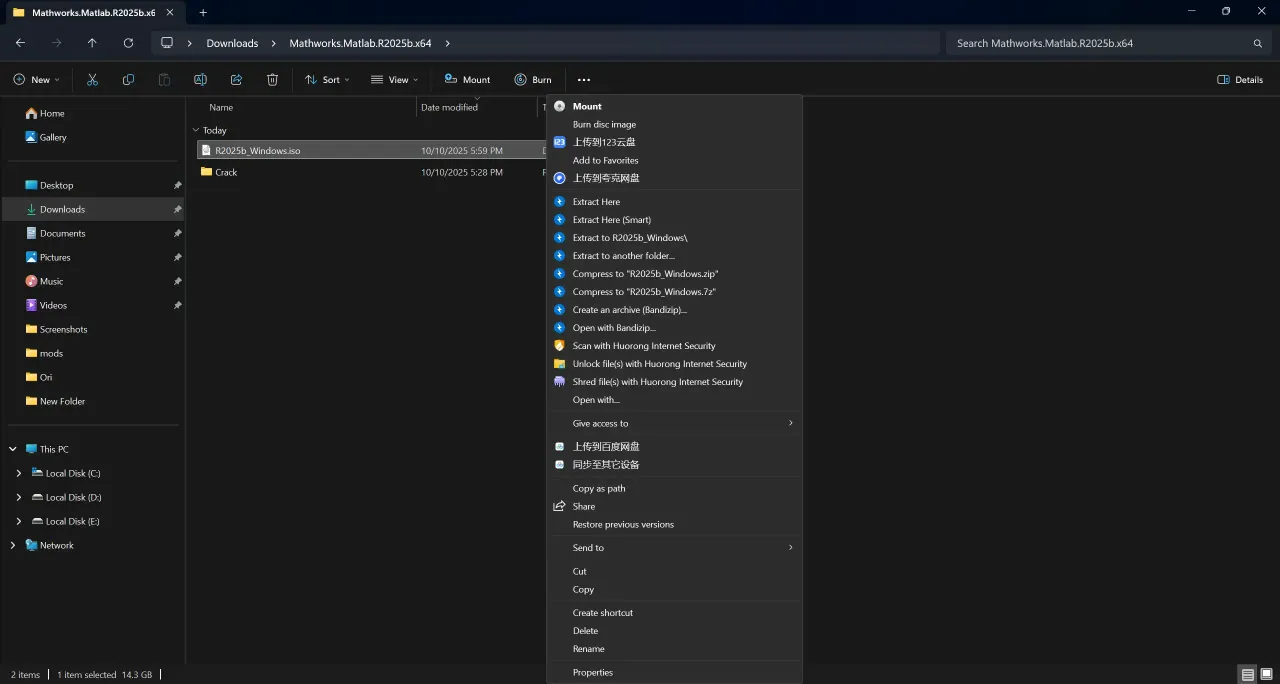Collapse the This PC tree node
1280x684 pixels.
(12, 449)
